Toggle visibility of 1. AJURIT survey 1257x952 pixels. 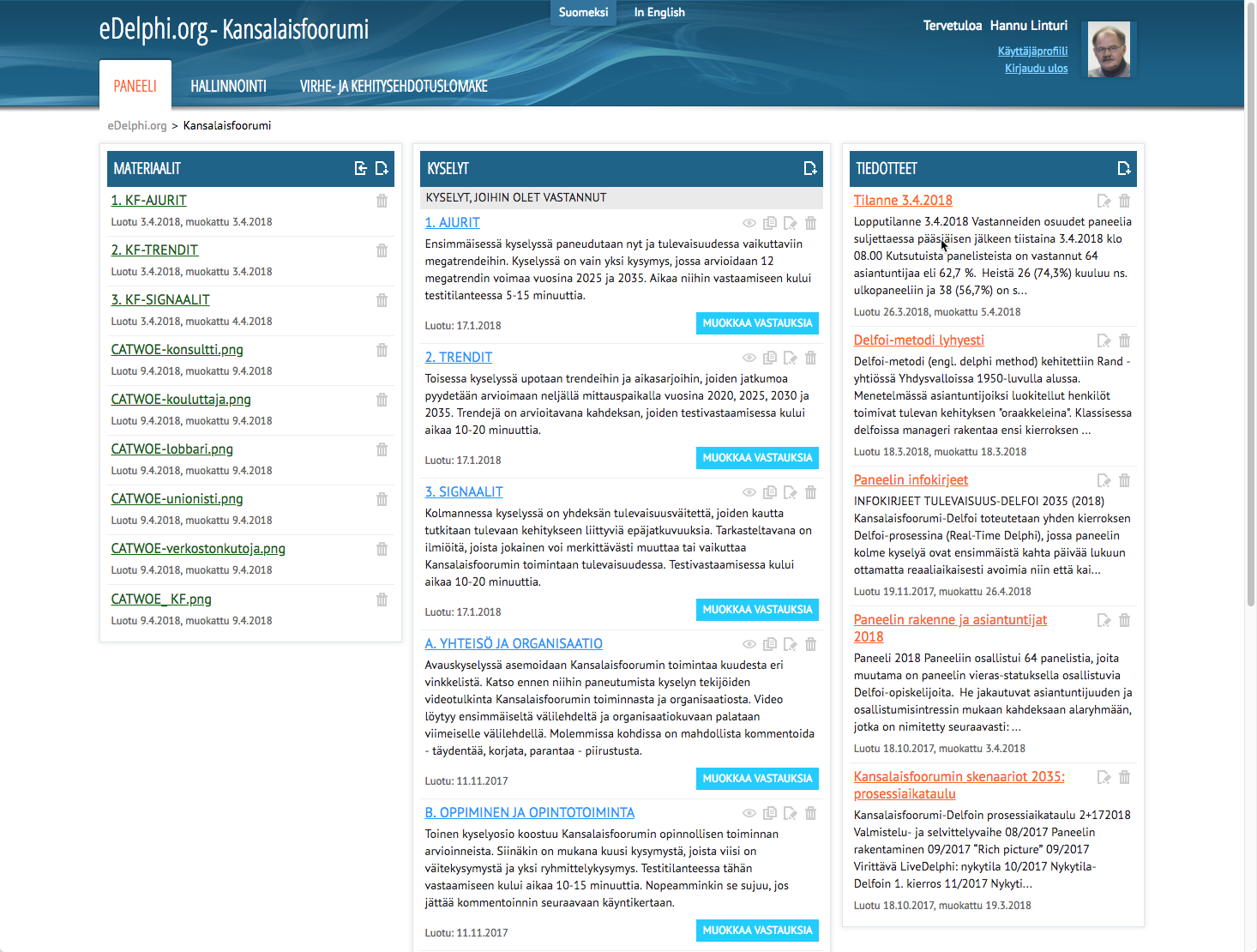click(749, 223)
